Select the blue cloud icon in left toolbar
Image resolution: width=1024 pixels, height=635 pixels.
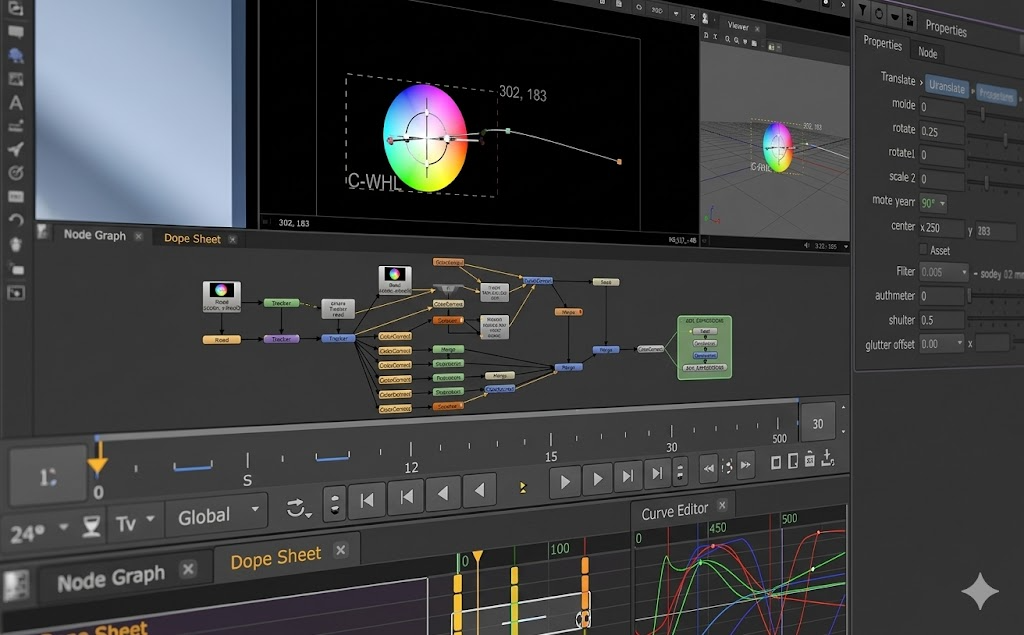click(x=16, y=56)
